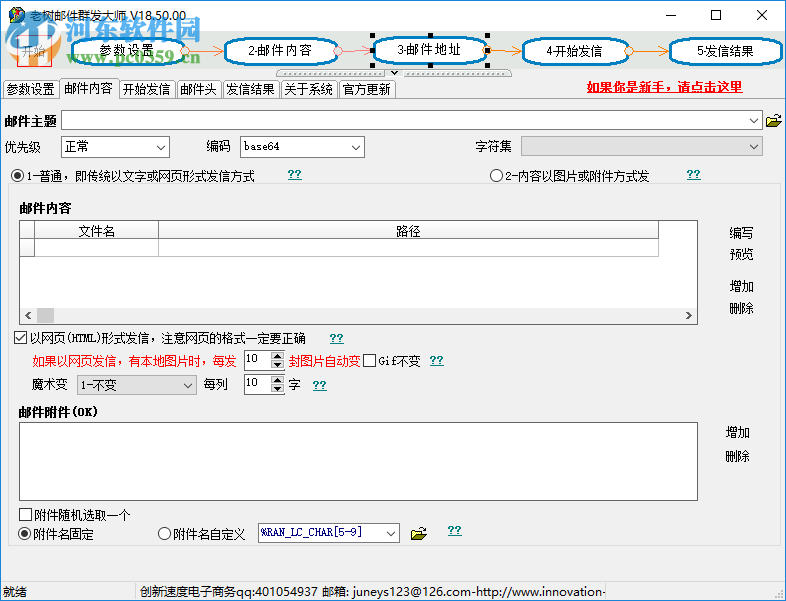This screenshot has width=786, height=601.
Task: Collapse workflow bar with chevron arrow
Action: 395,73
